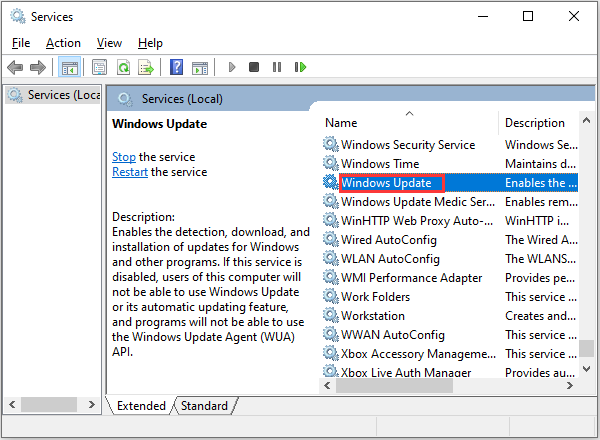This screenshot has height=440, width=600.
Task: Toggle Show/Hide Action Pane icon
Action: (200, 67)
